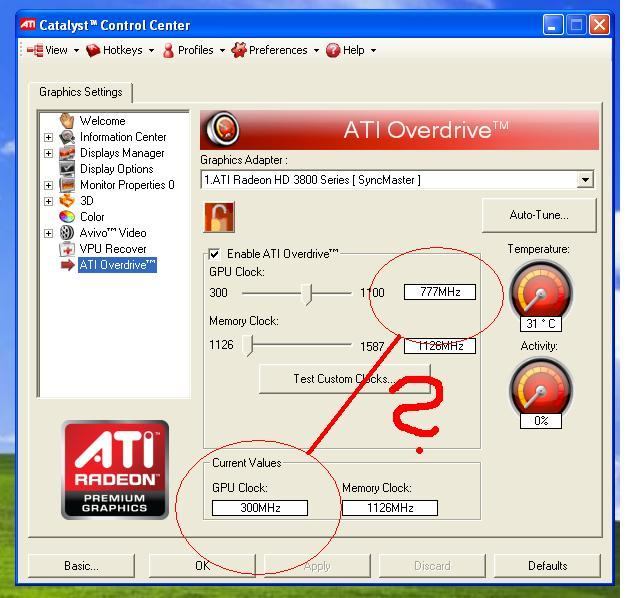Expand the Information Center tree node
The height and width of the screenshot is (598, 640).
point(48,137)
